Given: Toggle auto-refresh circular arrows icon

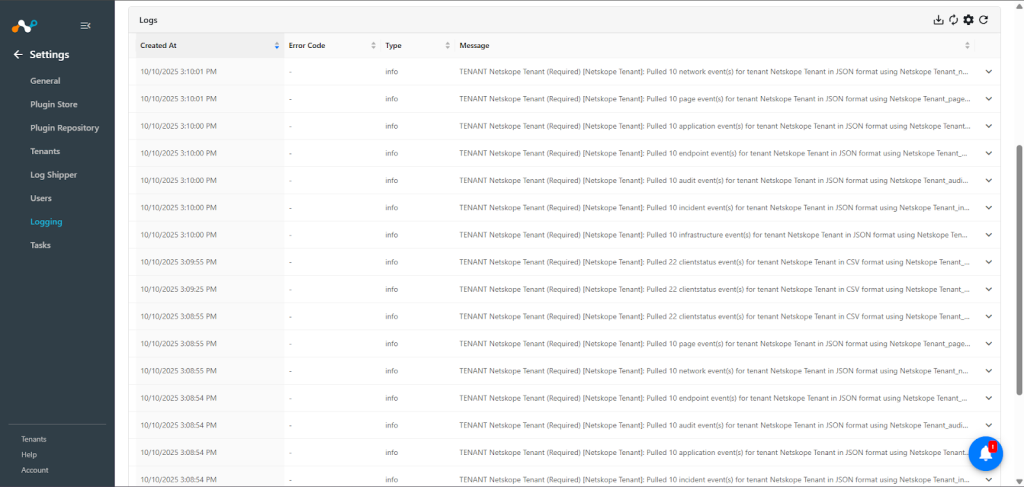Looking at the screenshot, I should [953, 20].
